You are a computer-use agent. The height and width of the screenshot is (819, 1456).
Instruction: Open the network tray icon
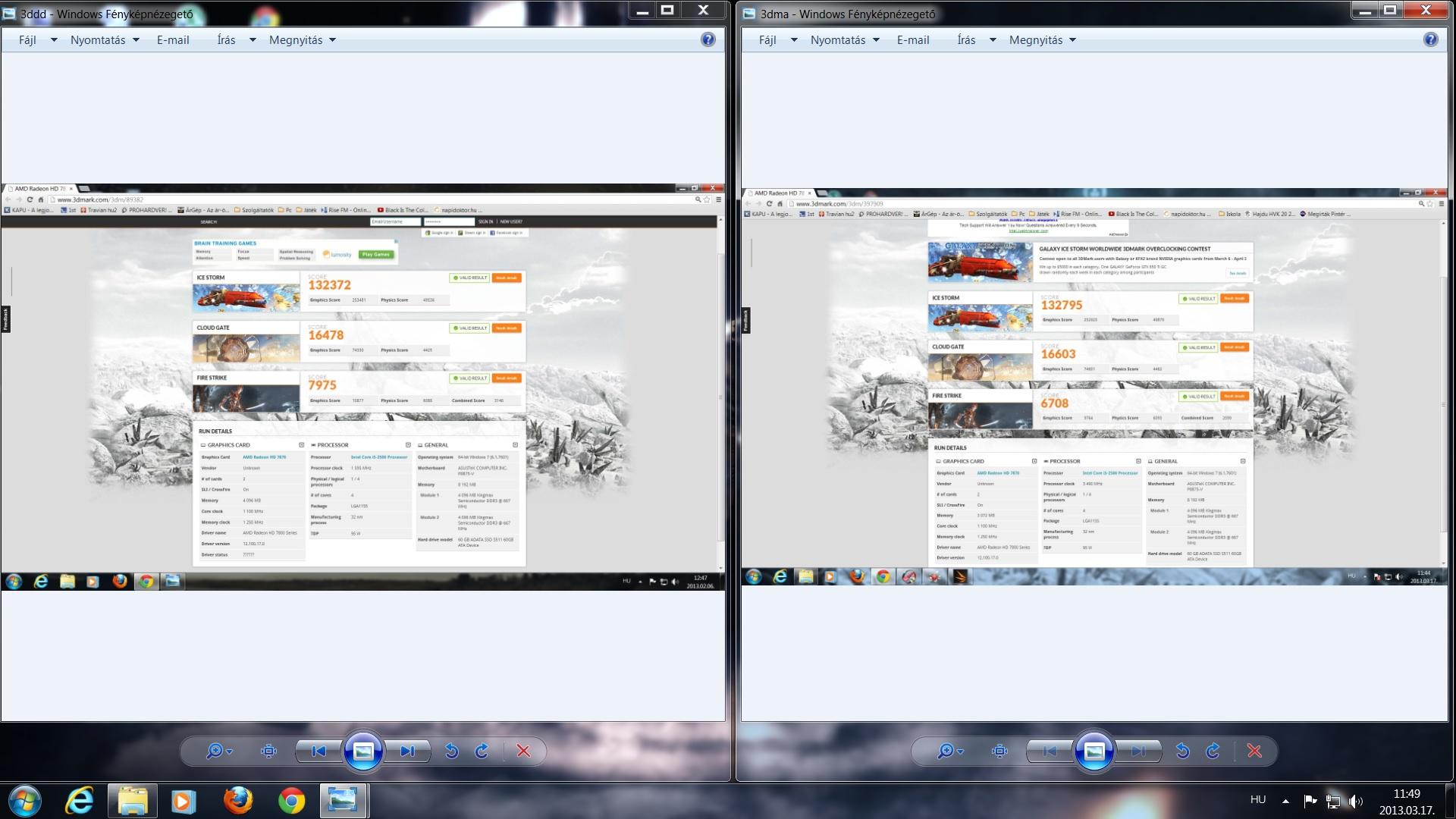pos(1333,801)
